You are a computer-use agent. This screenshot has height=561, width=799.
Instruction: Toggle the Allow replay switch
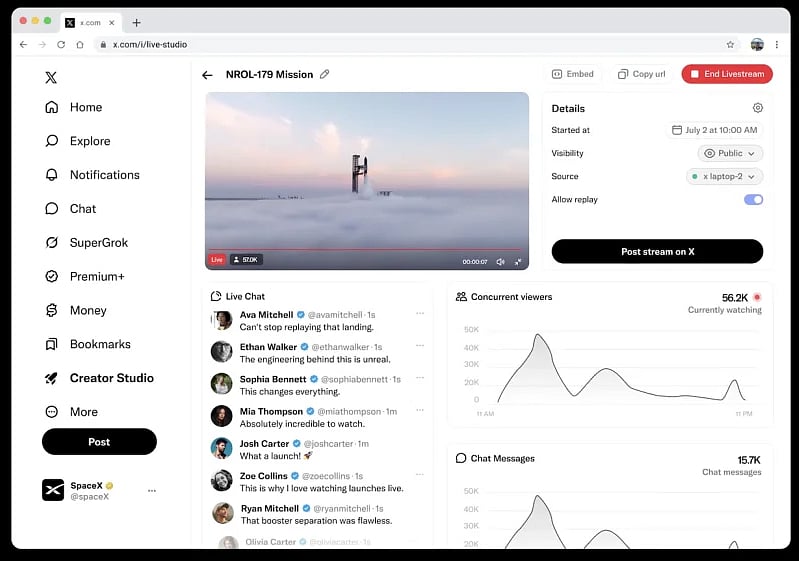point(753,200)
